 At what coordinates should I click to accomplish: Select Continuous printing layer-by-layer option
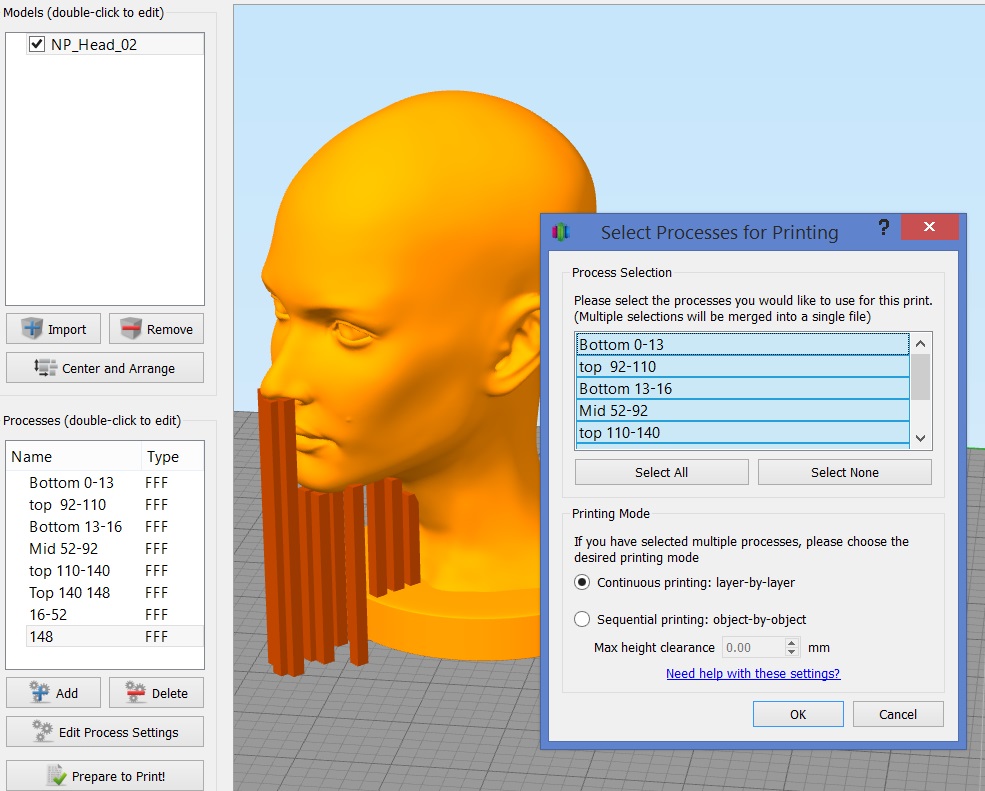[582, 582]
